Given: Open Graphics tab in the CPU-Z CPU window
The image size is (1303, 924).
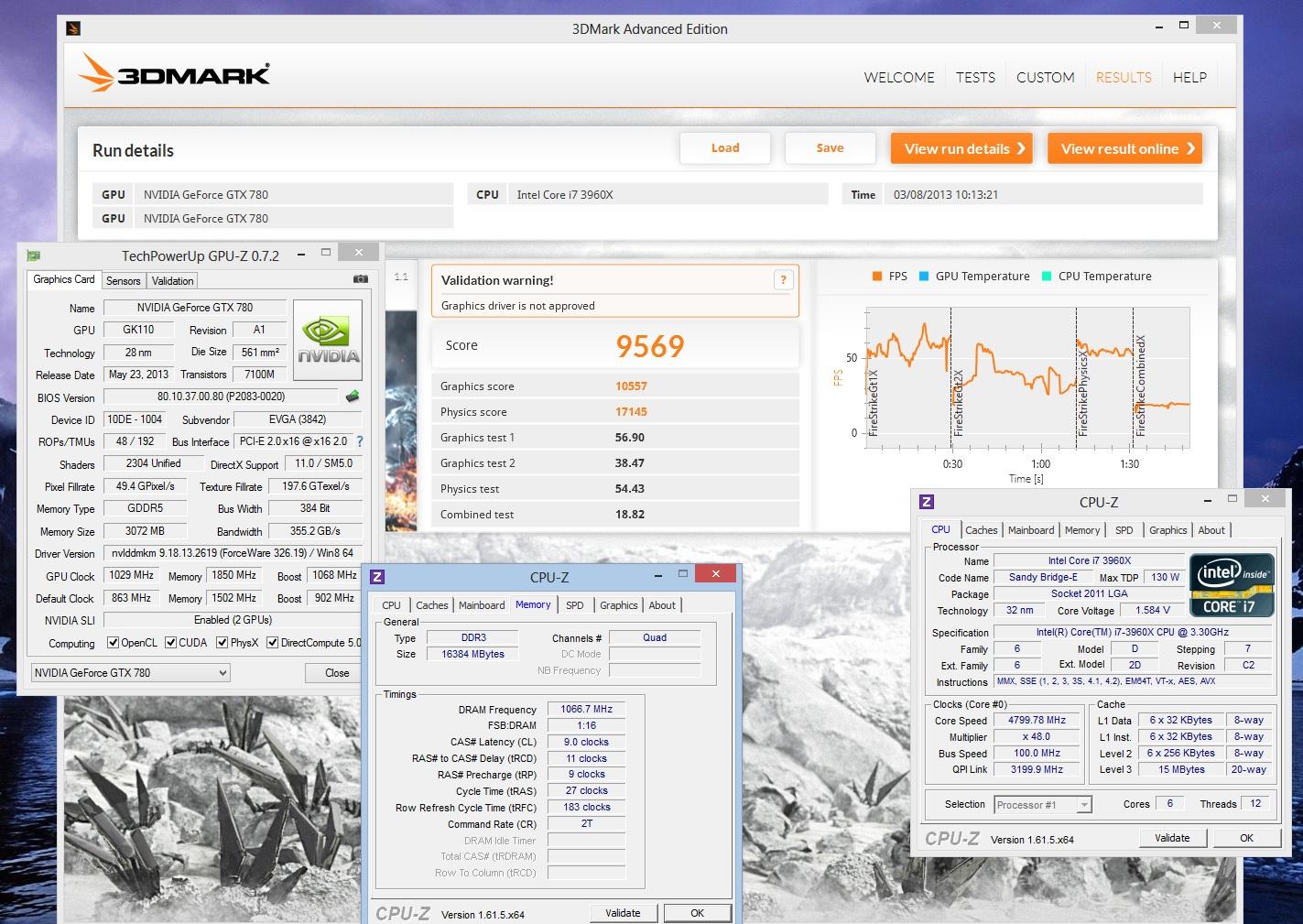Looking at the screenshot, I should [x=1167, y=530].
